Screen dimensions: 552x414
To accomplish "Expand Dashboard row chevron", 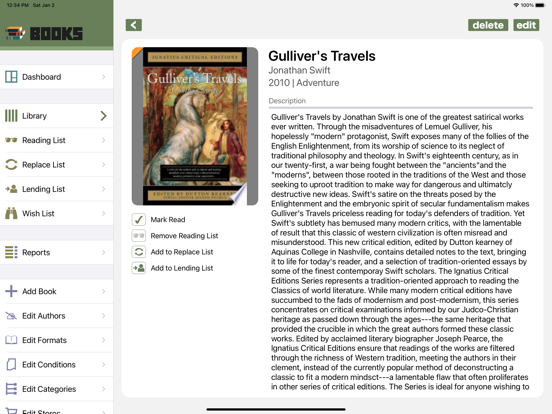I will 104,77.
